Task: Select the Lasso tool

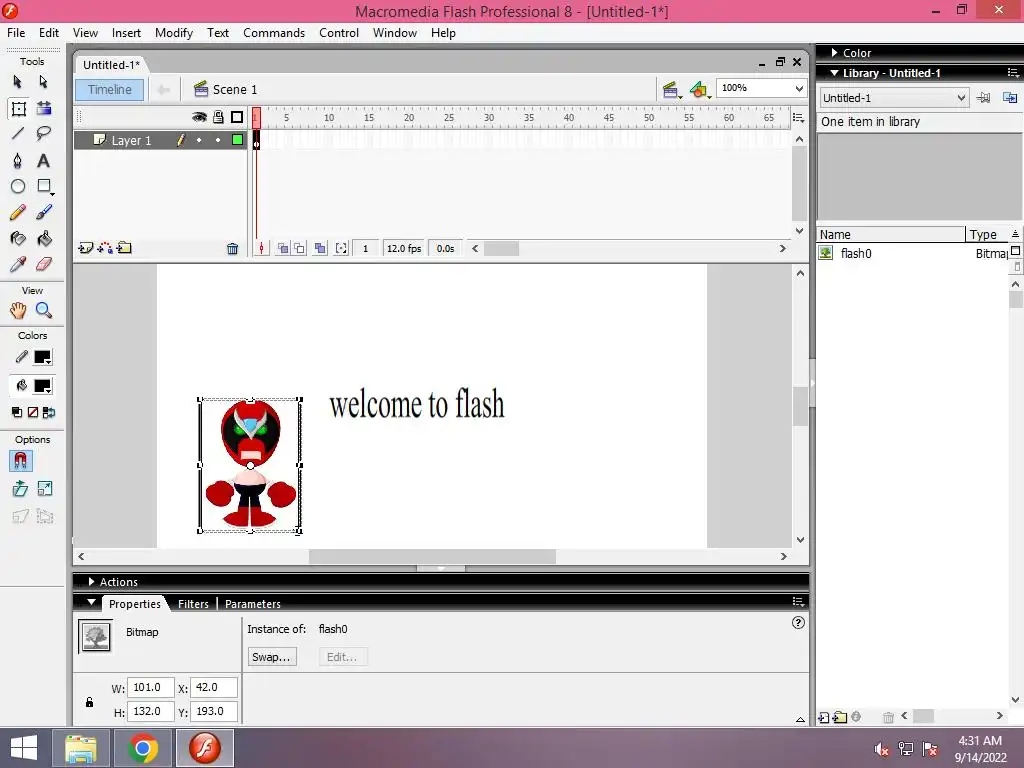Action: pos(44,134)
